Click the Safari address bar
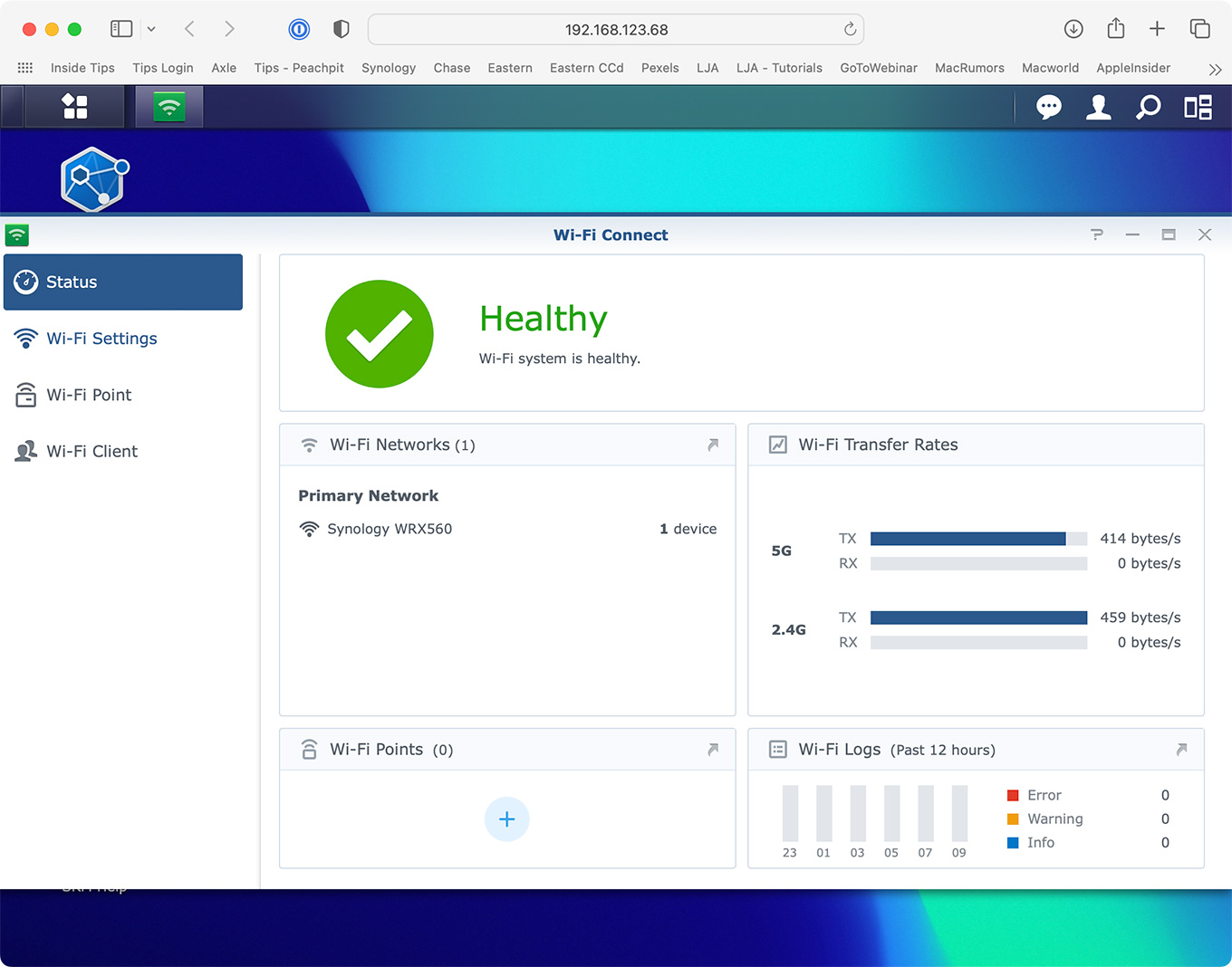Viewport: 1232px width, 967px height. pos(616,30)
